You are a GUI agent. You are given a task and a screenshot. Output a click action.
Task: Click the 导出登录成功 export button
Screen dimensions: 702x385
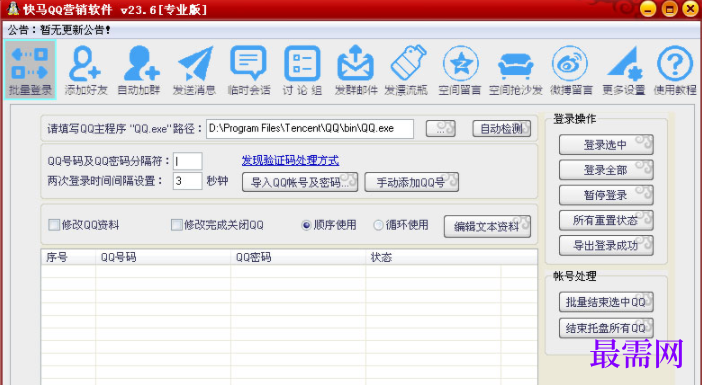click(x=606, y=245)
